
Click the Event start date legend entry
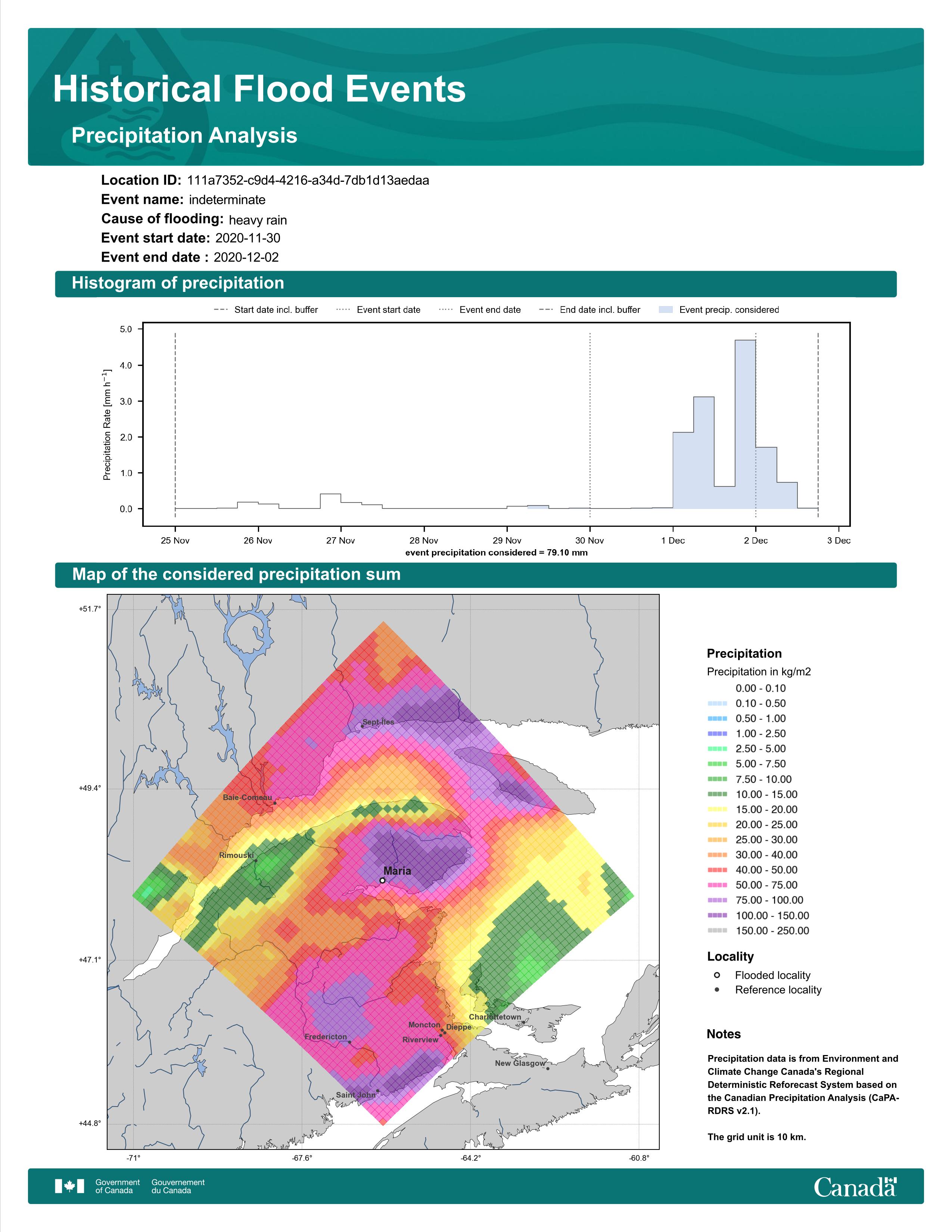pos(379,310)
